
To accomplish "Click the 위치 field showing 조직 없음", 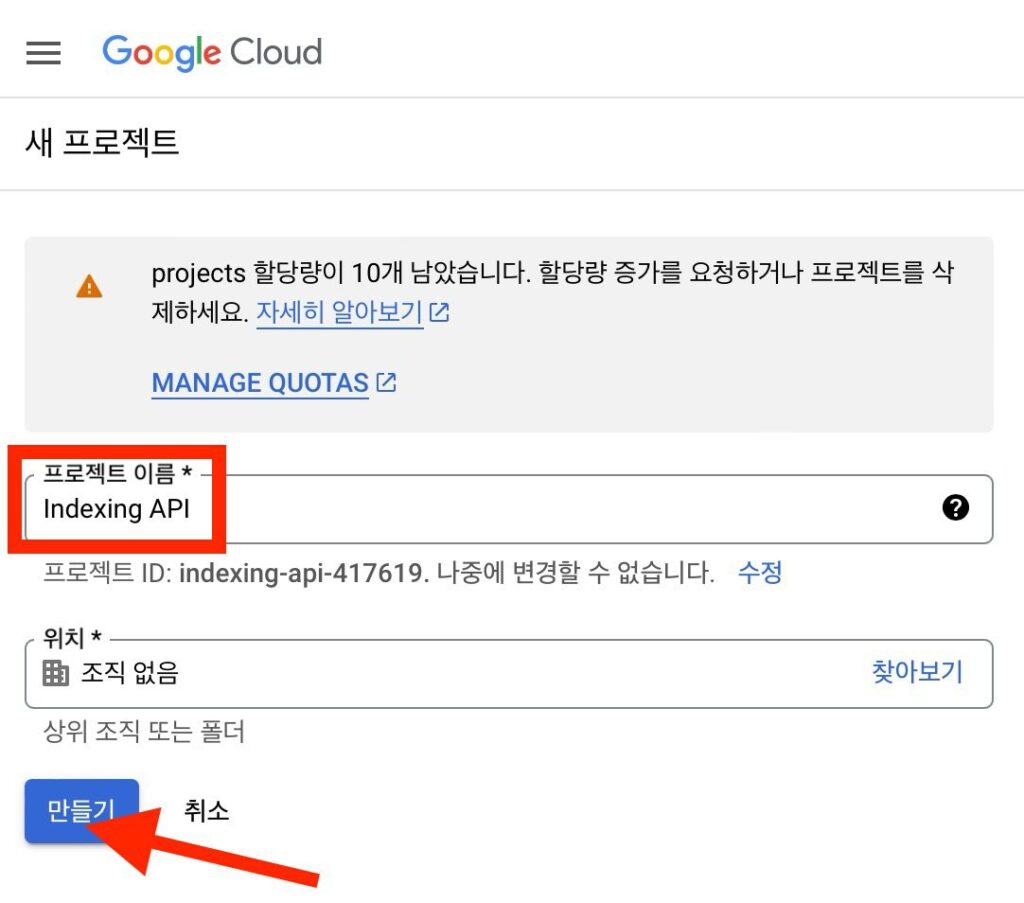I will (450, 673).
